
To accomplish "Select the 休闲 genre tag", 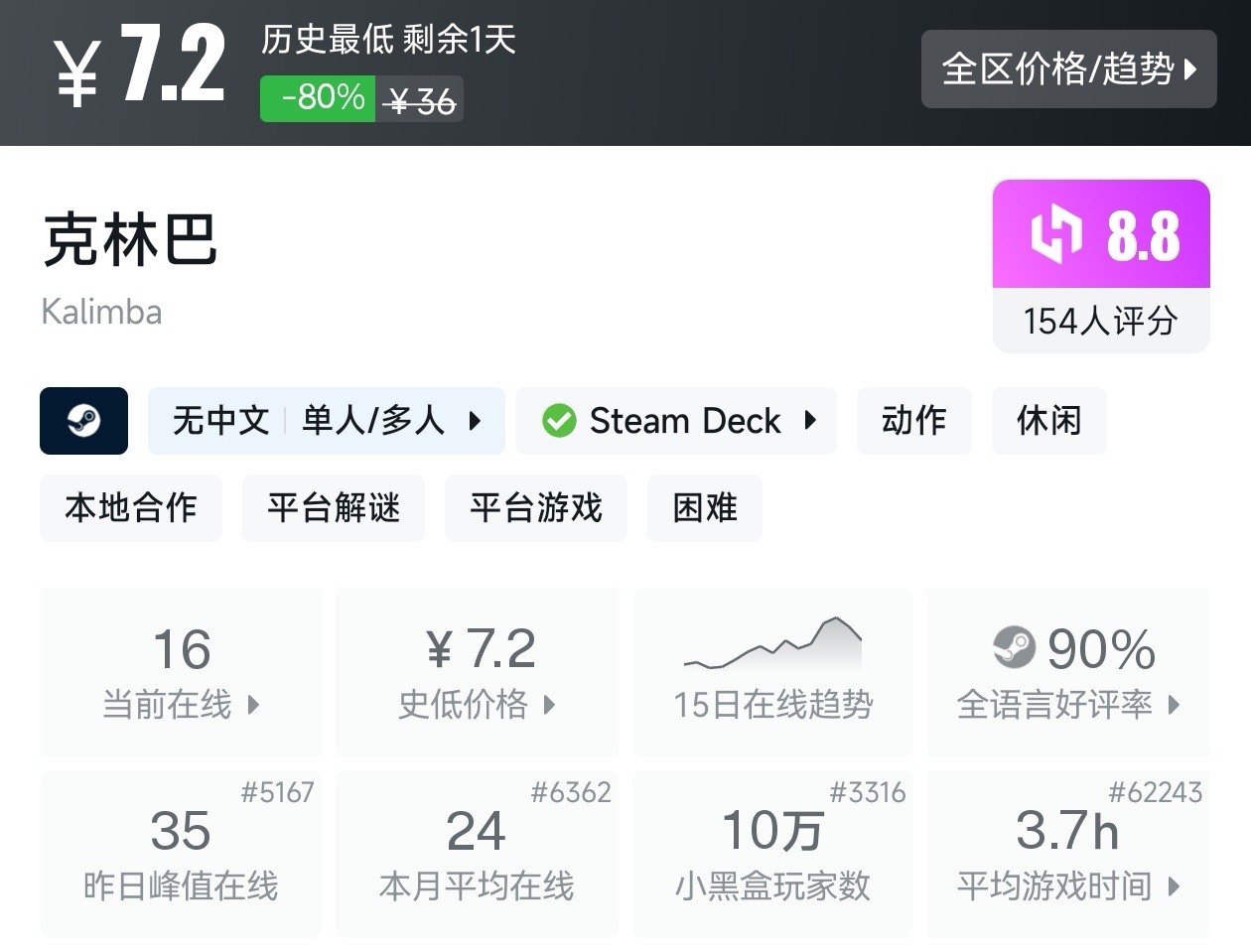I will pos(1048,421).
